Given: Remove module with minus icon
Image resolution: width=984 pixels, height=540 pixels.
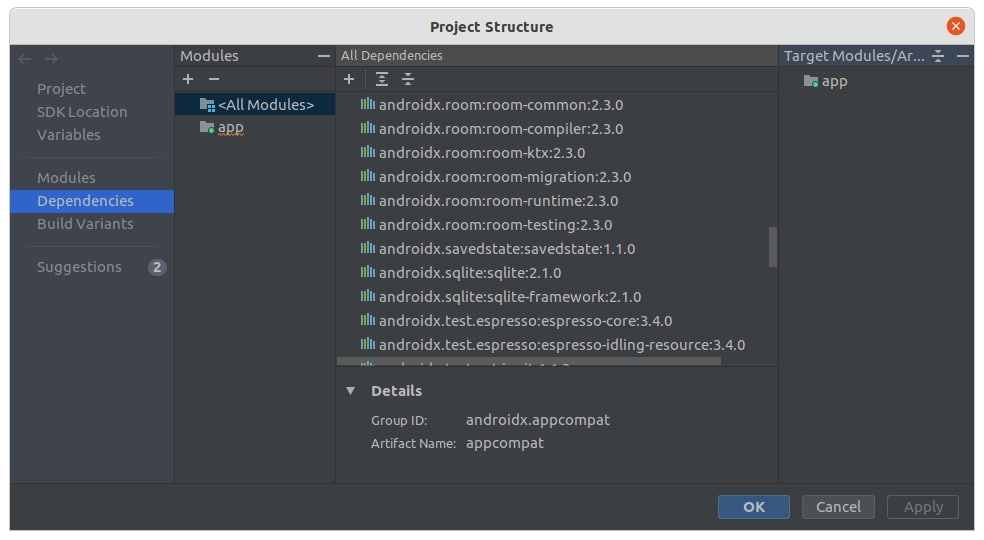Looking at the screenshot, I should click(214, 79).
